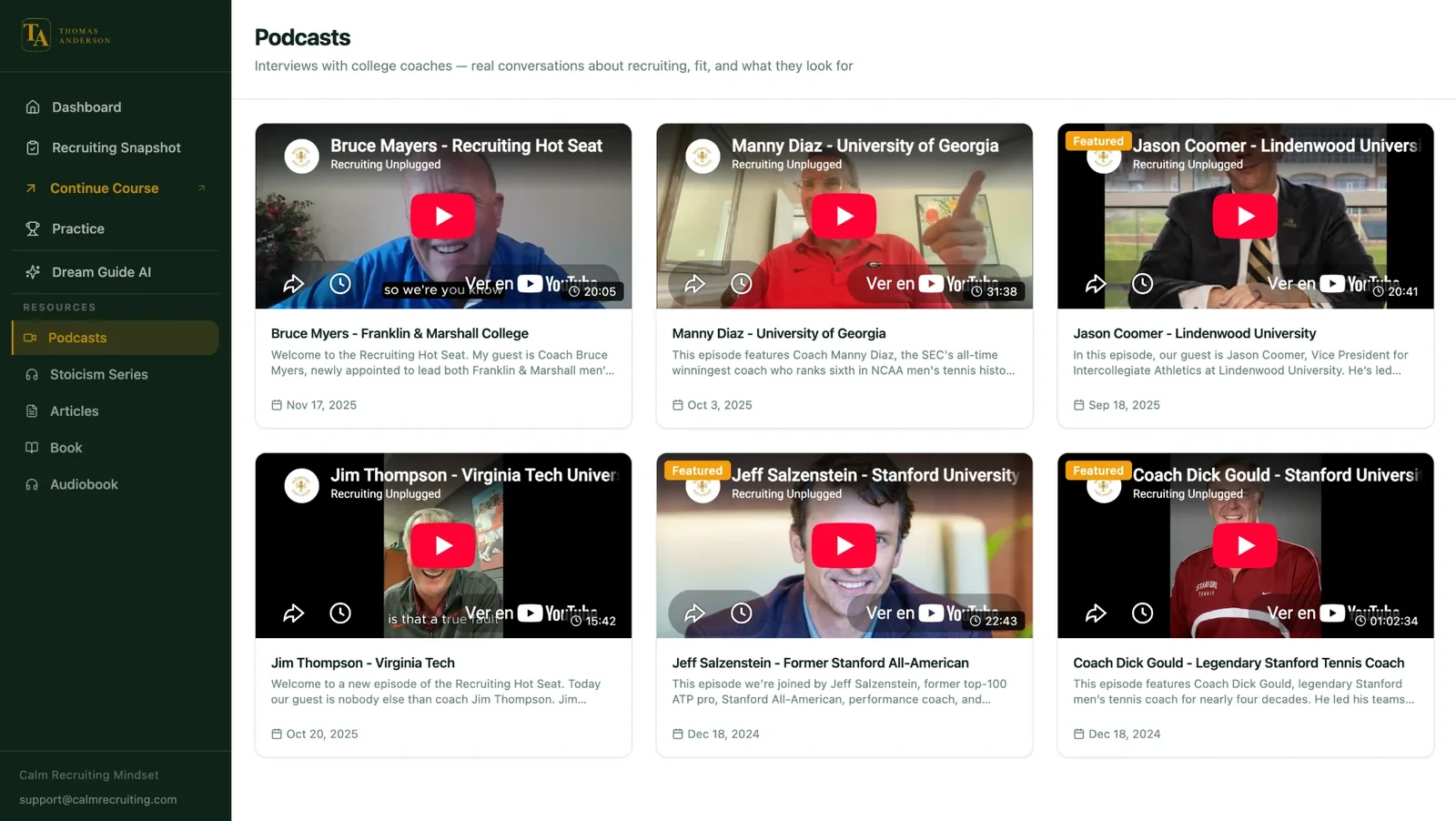Click Bruce Myers - Franklin & Marshall College title
The width and height of the screenshot is (1456, 821).
pyautogui.click(x=399, y=333)
